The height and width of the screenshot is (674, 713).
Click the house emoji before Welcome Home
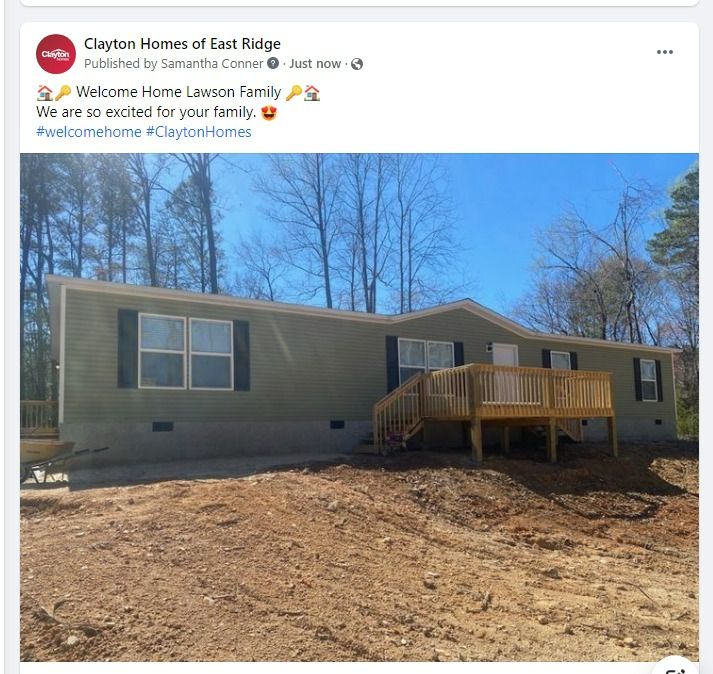click(45, 92)
